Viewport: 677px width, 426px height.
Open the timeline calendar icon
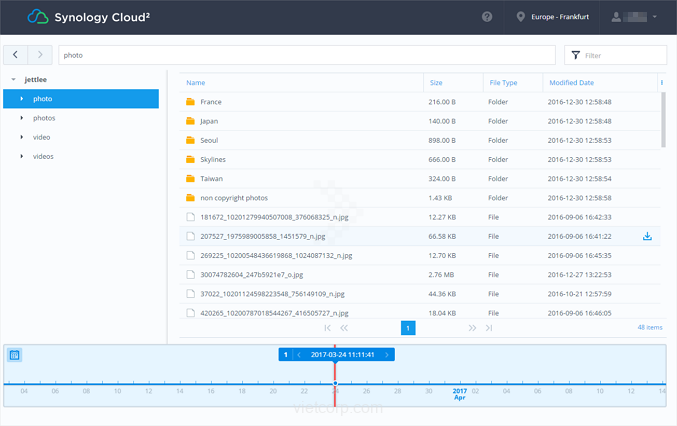15,355
